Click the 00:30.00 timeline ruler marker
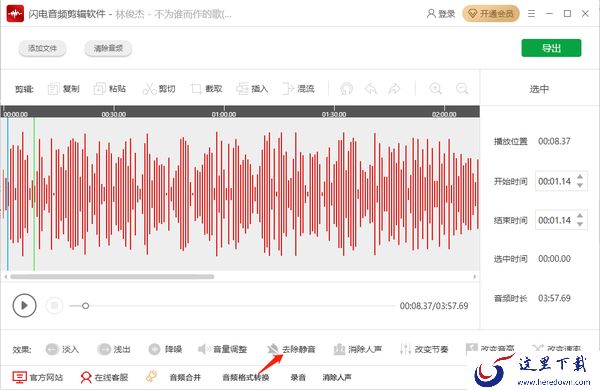Image resolution: width=600 pixels, height=390 pixels. (114, 114)
